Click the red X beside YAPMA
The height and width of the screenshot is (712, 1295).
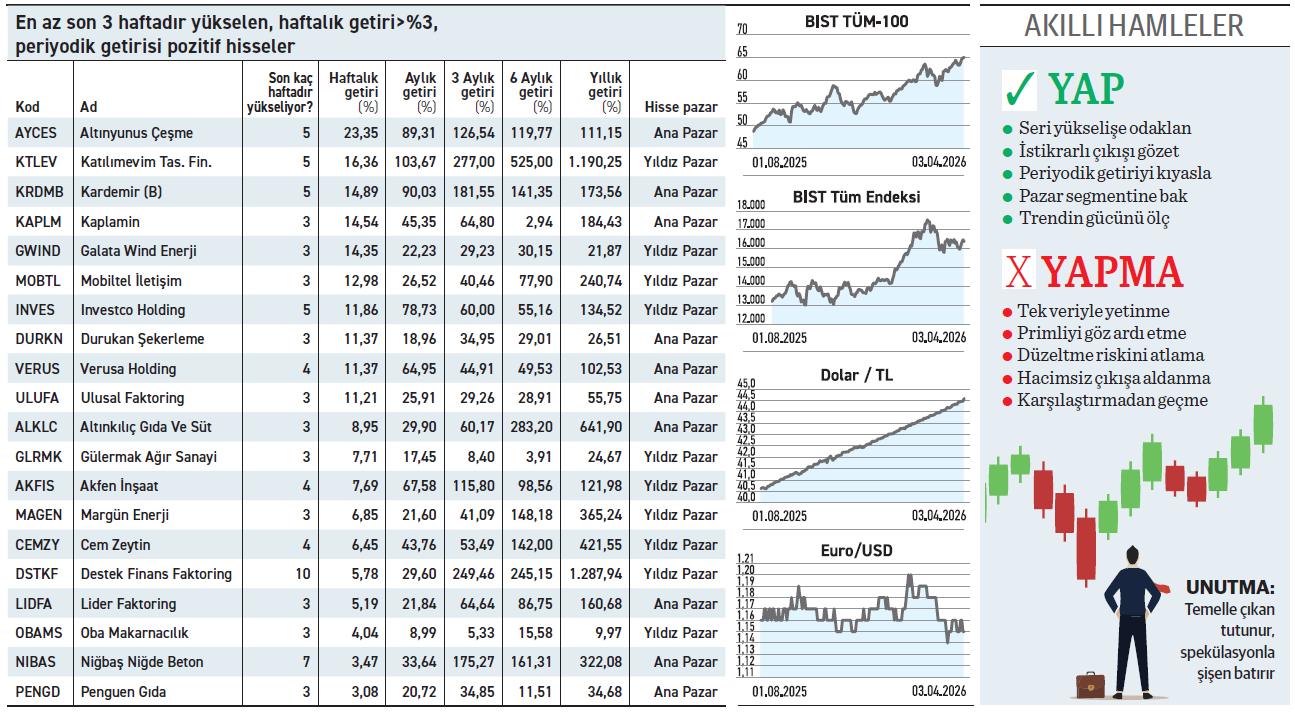[x=1018, y=272]
